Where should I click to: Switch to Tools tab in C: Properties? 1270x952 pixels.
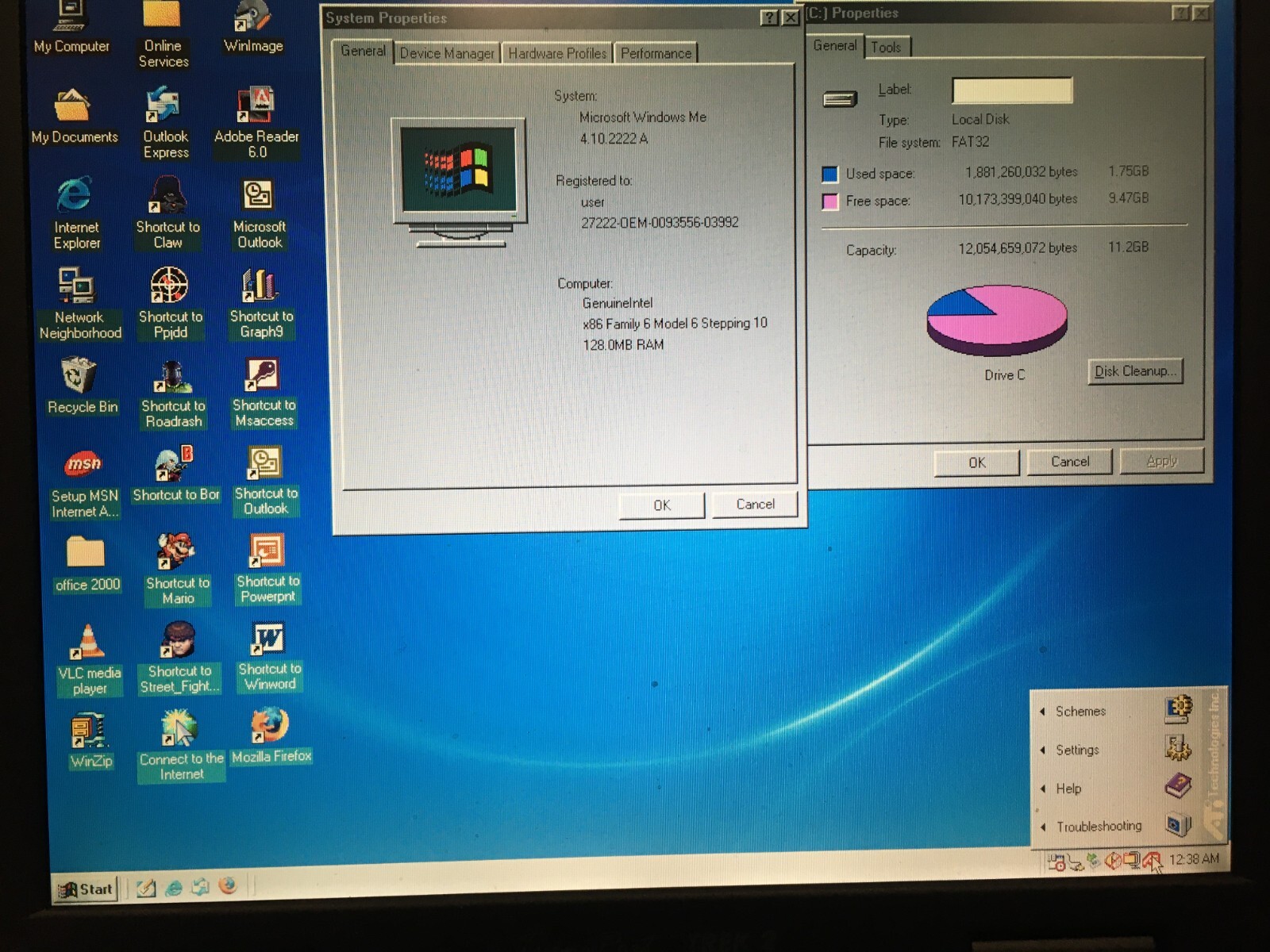(886, 48)
